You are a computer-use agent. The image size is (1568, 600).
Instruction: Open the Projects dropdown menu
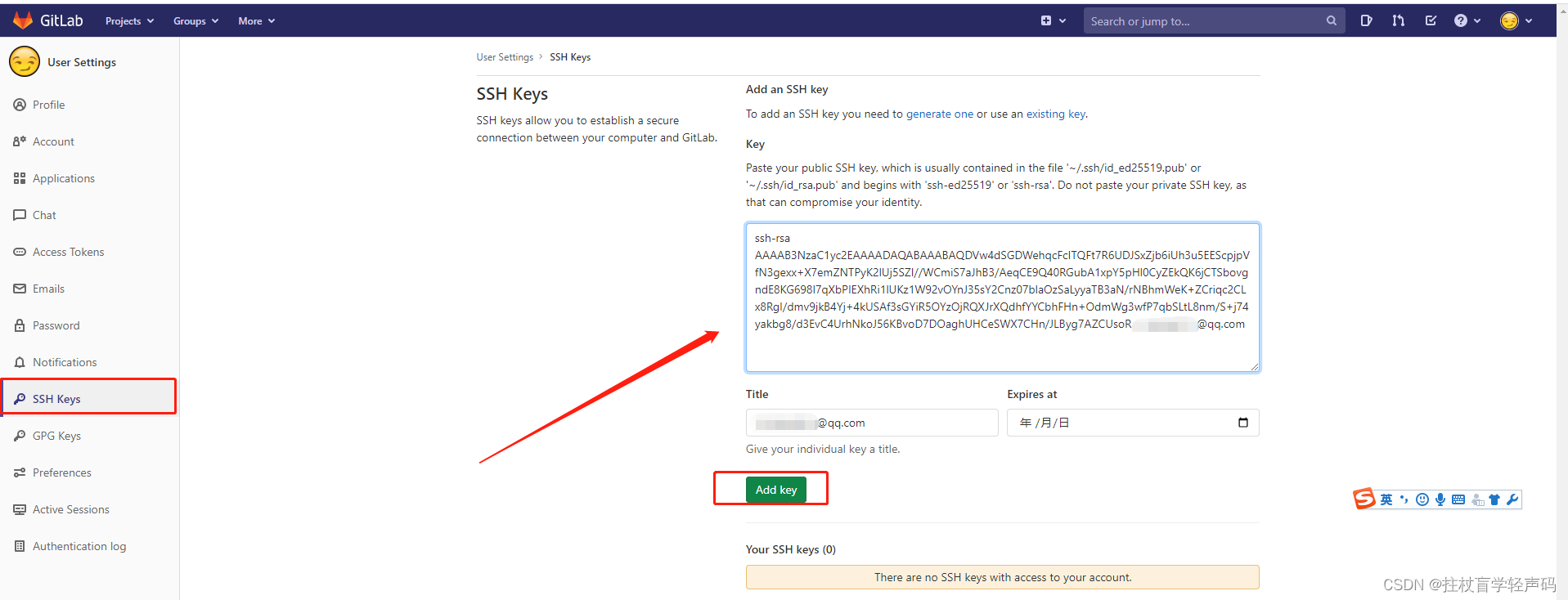[x=129, y=21]
